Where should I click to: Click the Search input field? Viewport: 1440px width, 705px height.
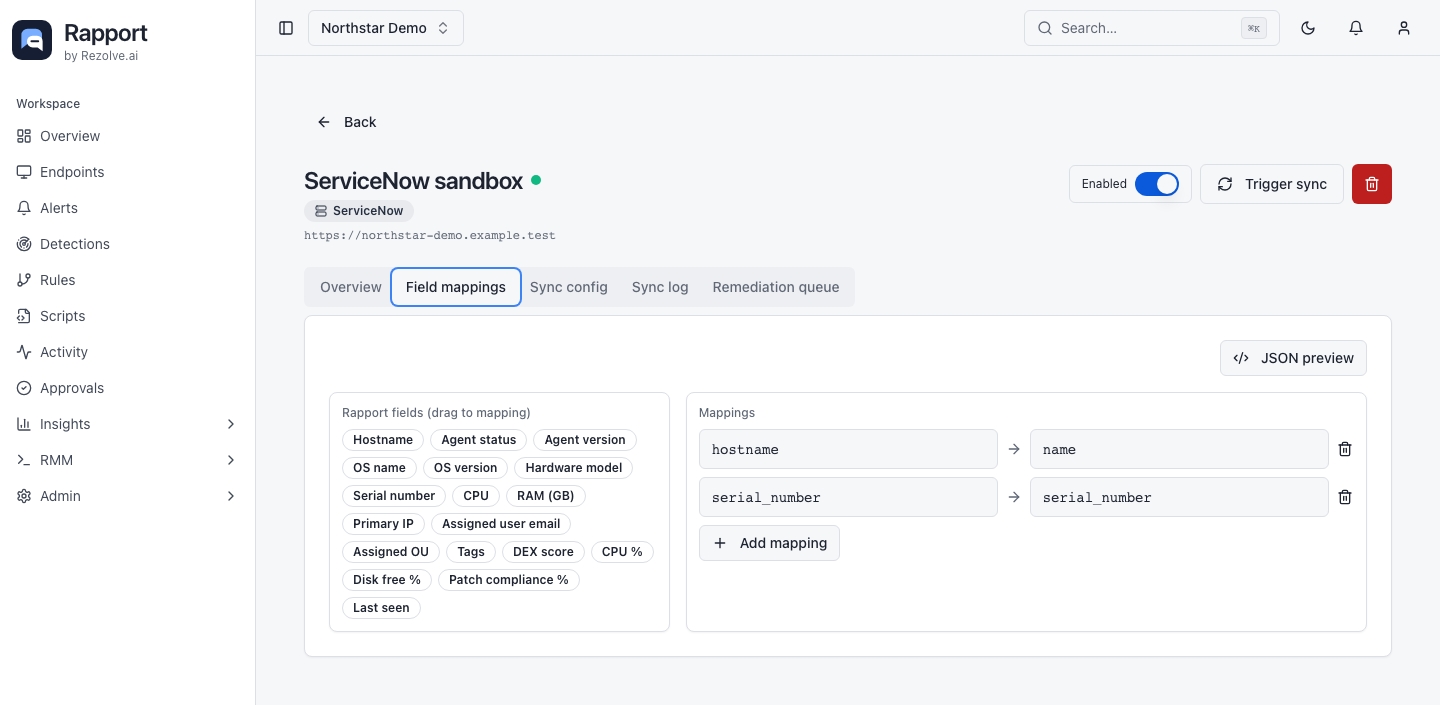click(x=1152, y=28)
